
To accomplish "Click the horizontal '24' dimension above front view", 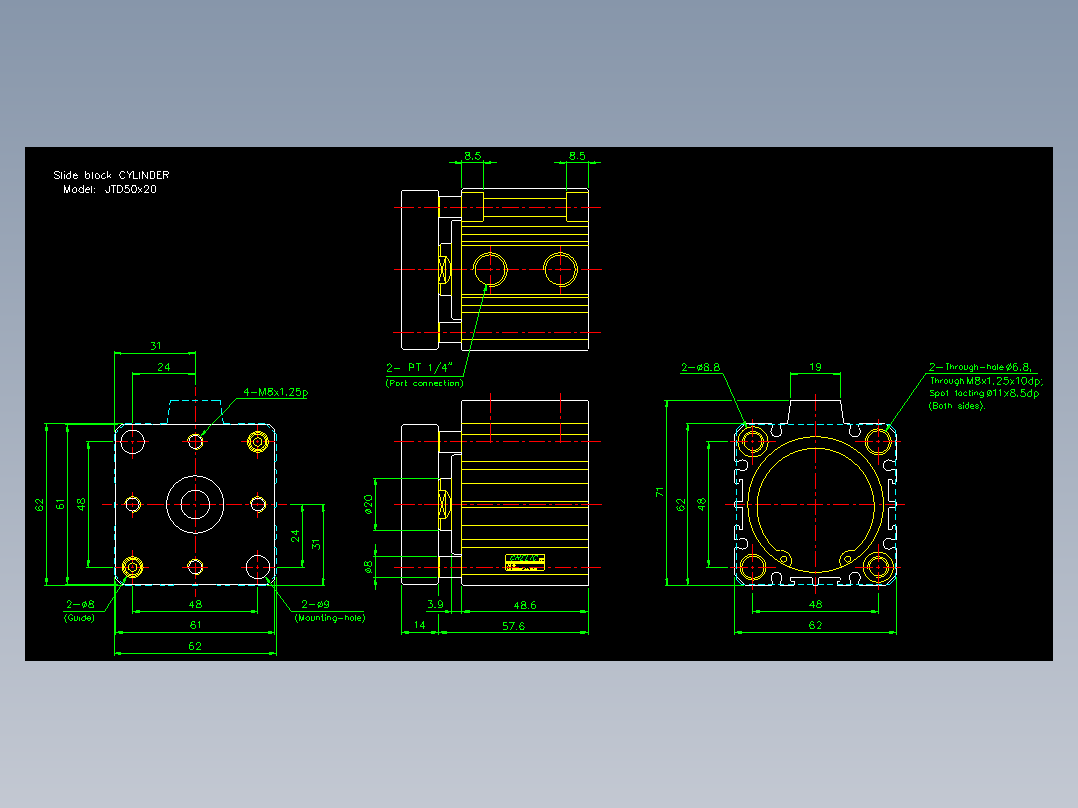I will [x=164, y=367].
